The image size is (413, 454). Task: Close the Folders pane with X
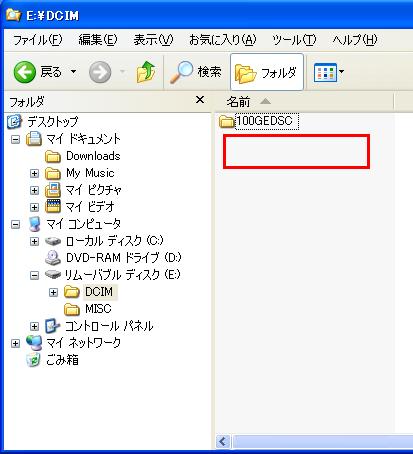(200, 100)
